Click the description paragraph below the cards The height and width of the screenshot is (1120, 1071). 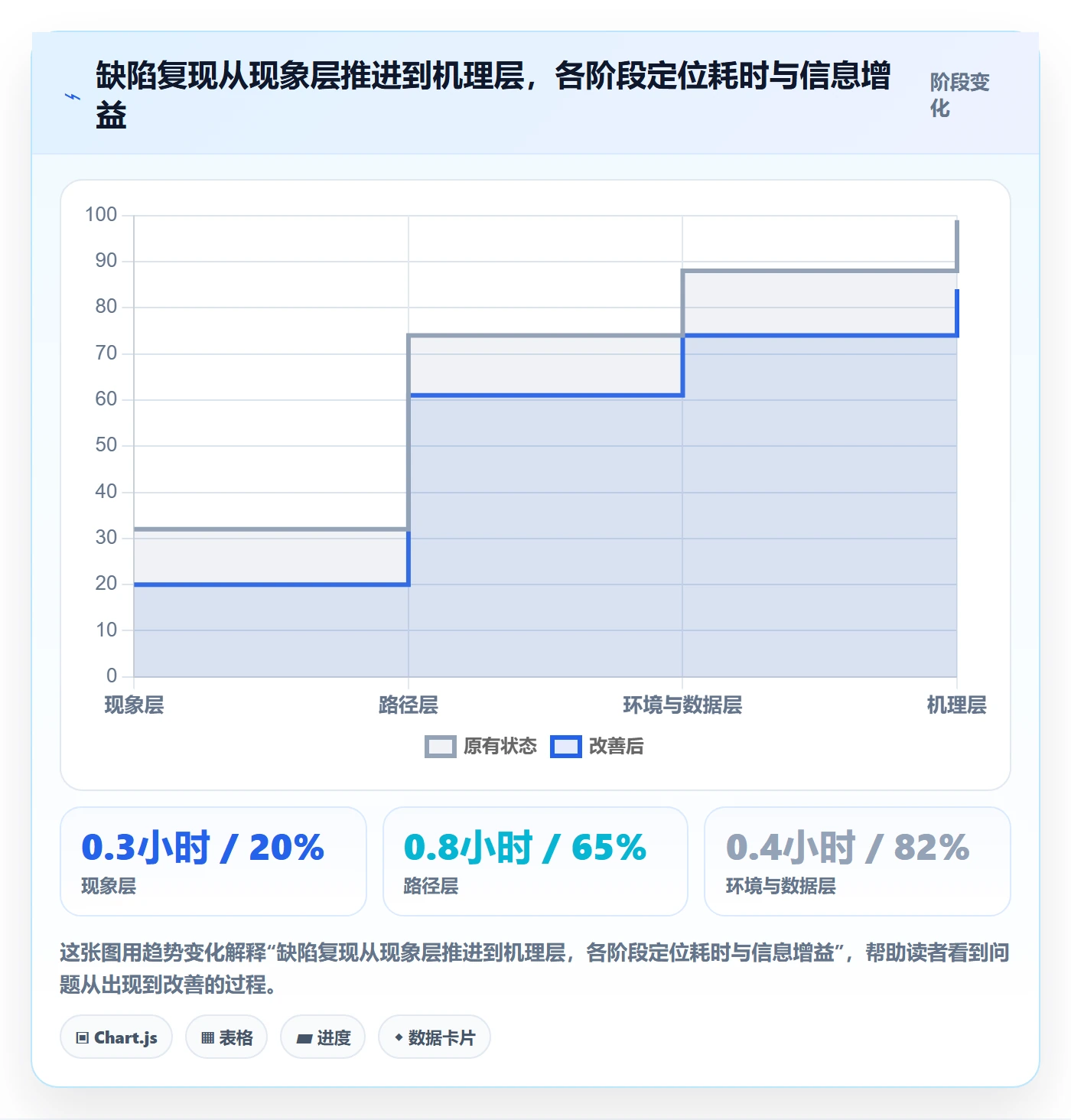(x=535, y=968)
